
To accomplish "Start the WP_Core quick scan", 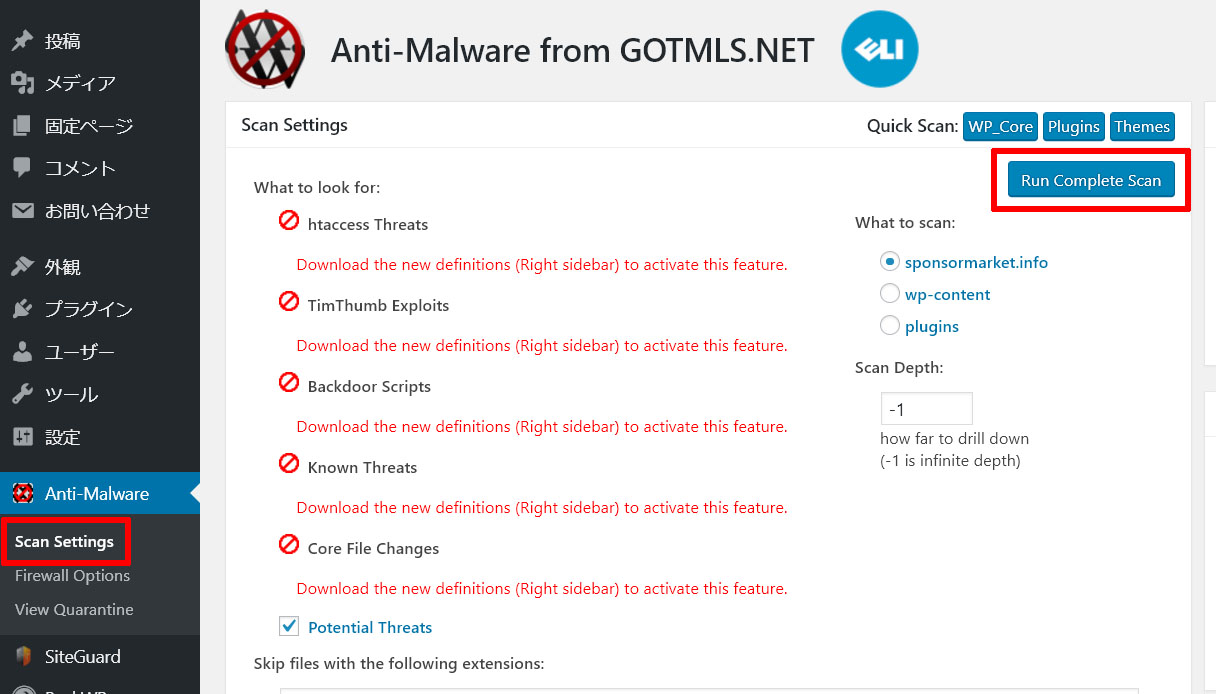I will [x=1000, y=126].
